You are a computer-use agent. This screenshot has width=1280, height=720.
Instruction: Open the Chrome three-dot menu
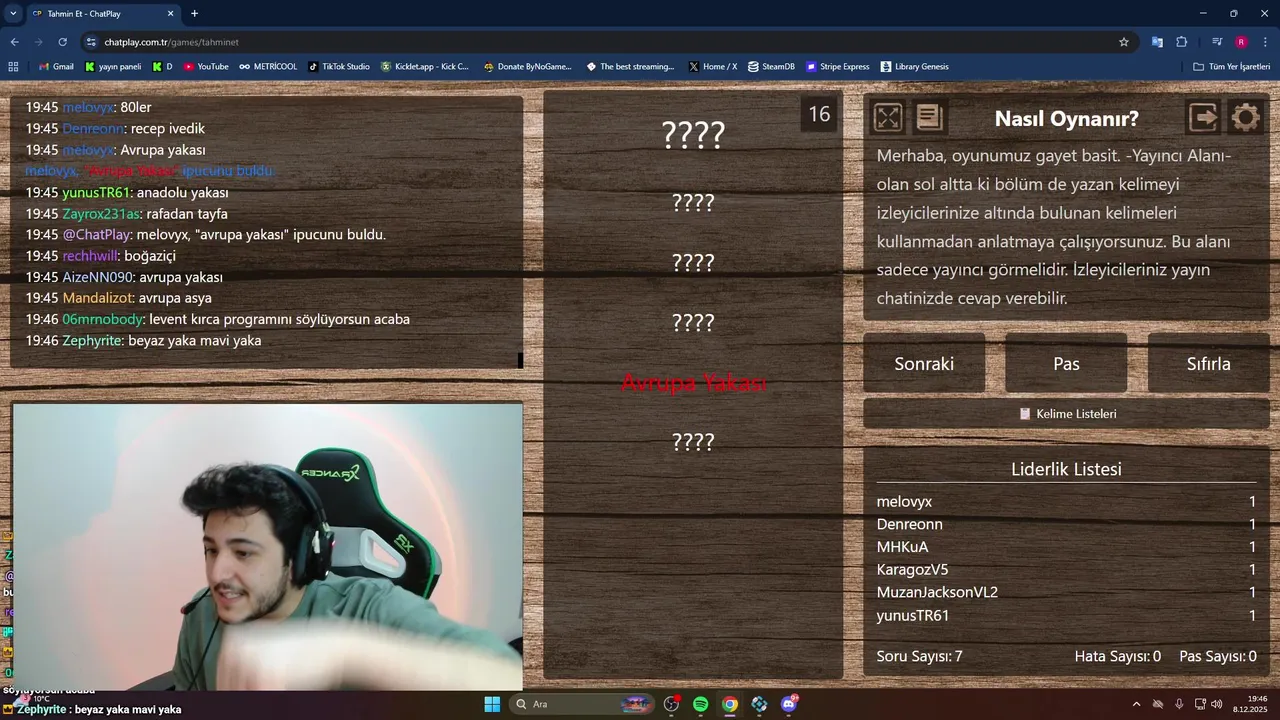point(1265,42)
